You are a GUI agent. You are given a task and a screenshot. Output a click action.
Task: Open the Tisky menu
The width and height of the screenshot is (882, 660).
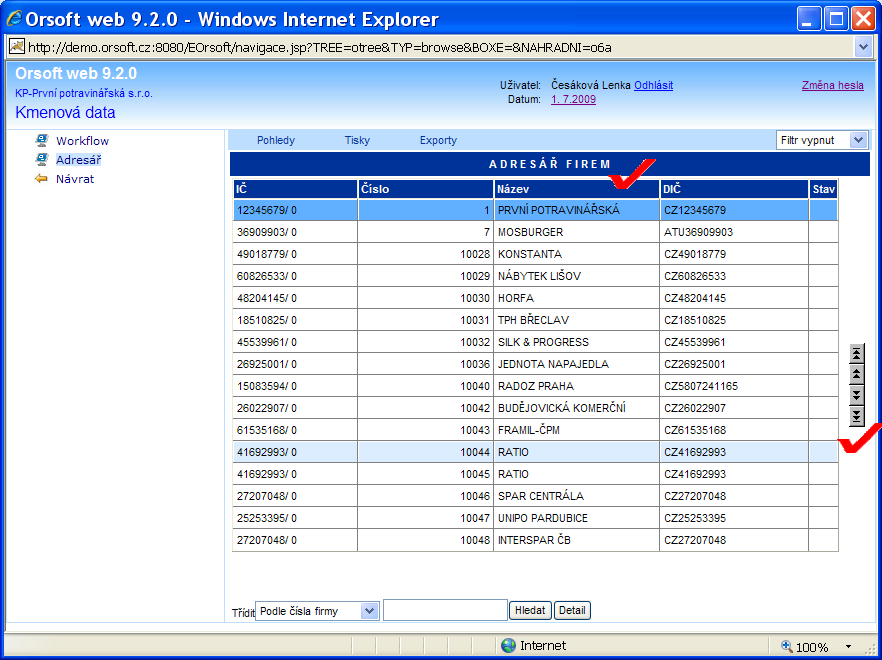(357, 140)
